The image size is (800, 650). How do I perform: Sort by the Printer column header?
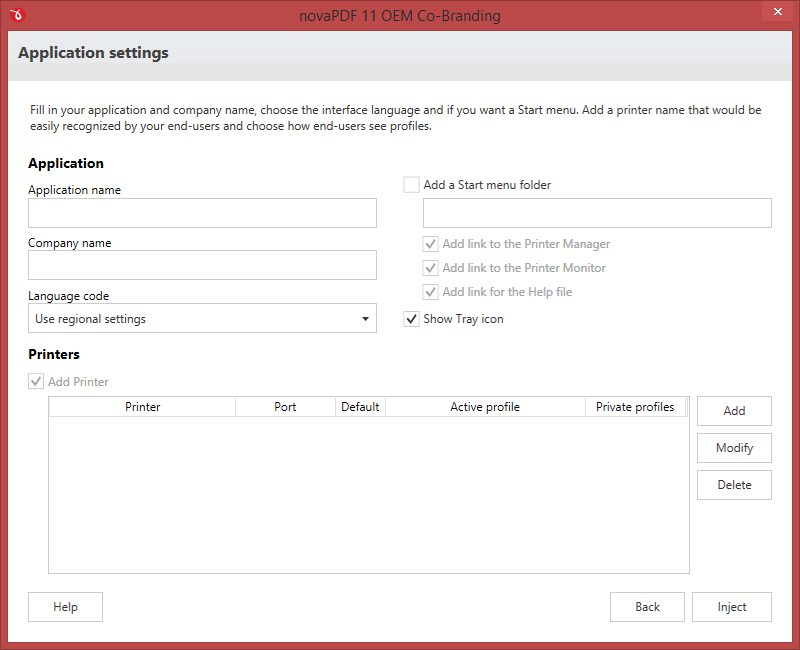click(x=142, y=407)
